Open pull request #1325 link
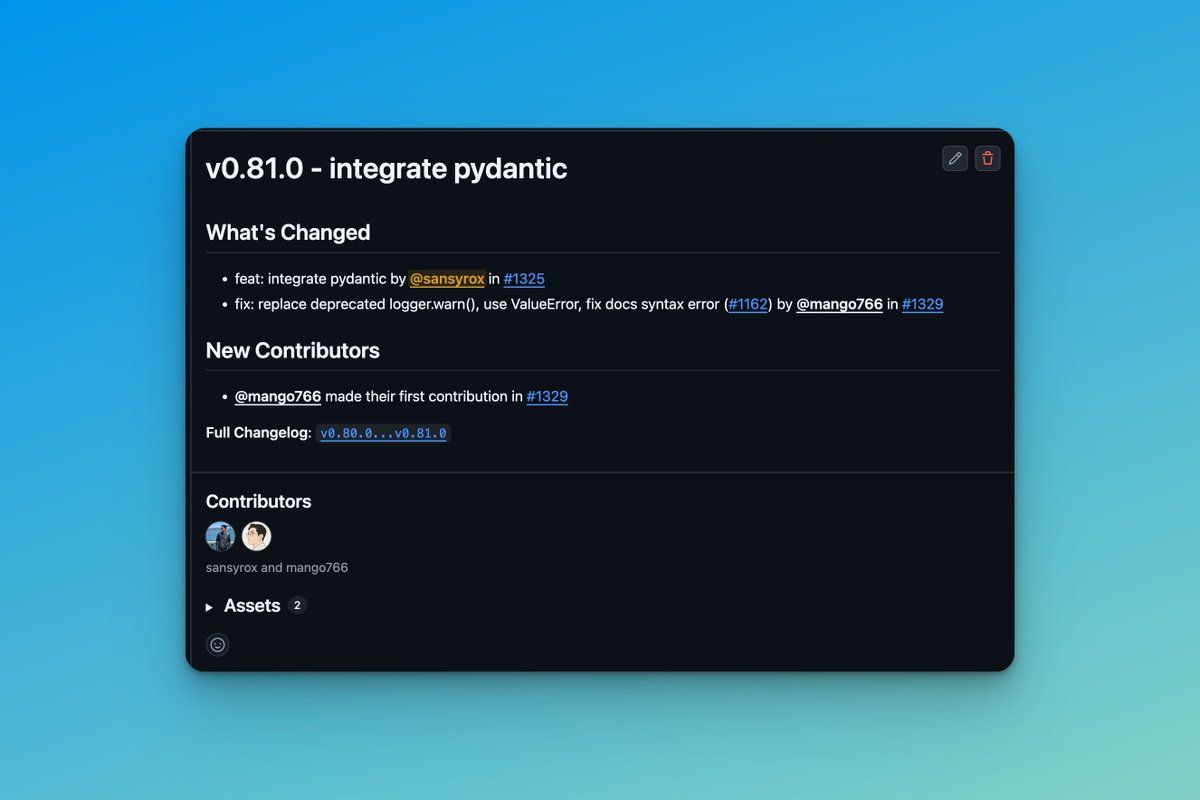 coord(524,279)
